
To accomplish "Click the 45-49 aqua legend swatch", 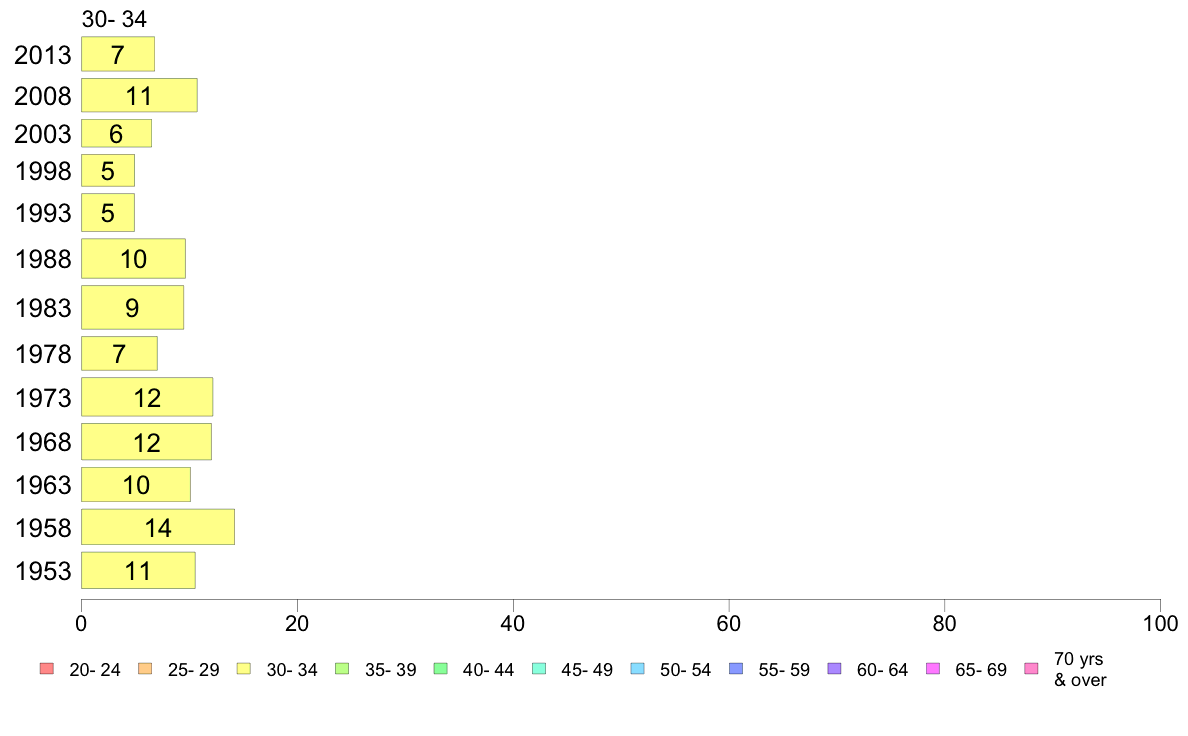I will tap(538, 669).
